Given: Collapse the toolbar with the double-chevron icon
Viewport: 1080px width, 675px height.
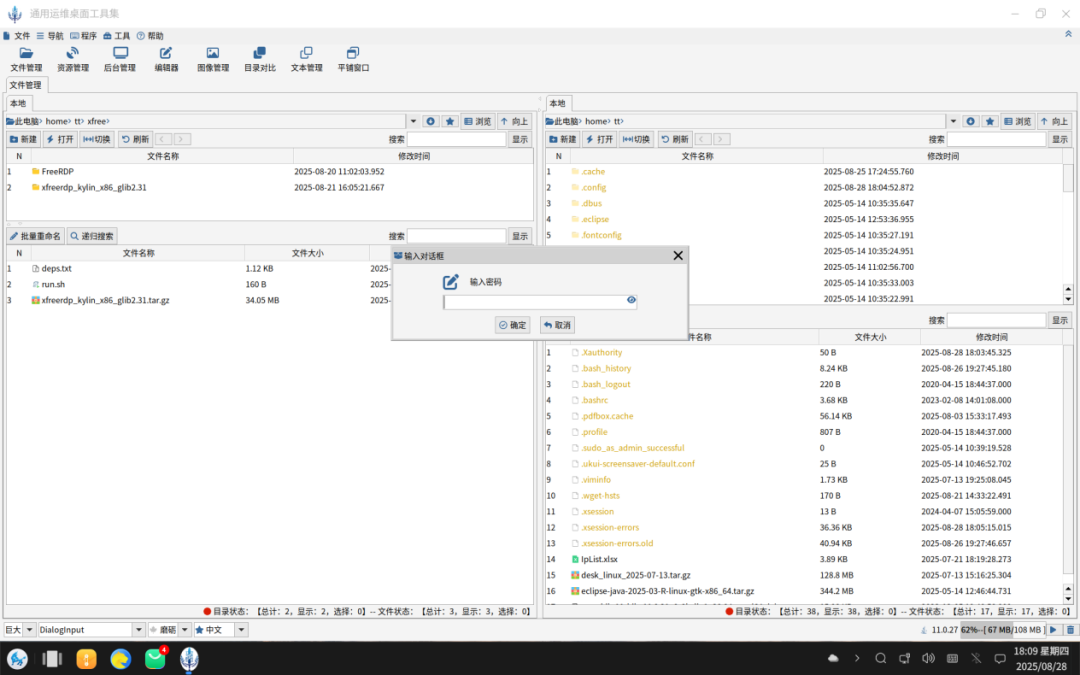Looking at the screenshot, I should click(1068, 34).
